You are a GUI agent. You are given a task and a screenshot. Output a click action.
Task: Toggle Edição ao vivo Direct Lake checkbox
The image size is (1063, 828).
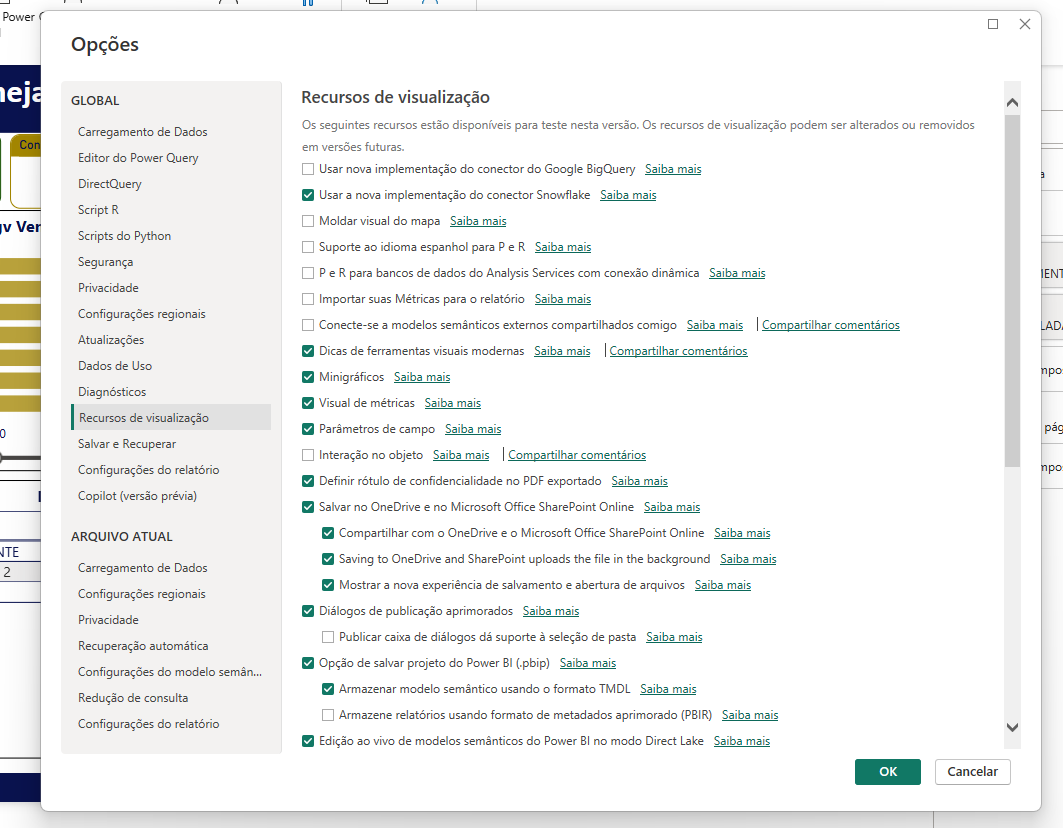click(308, 741)
